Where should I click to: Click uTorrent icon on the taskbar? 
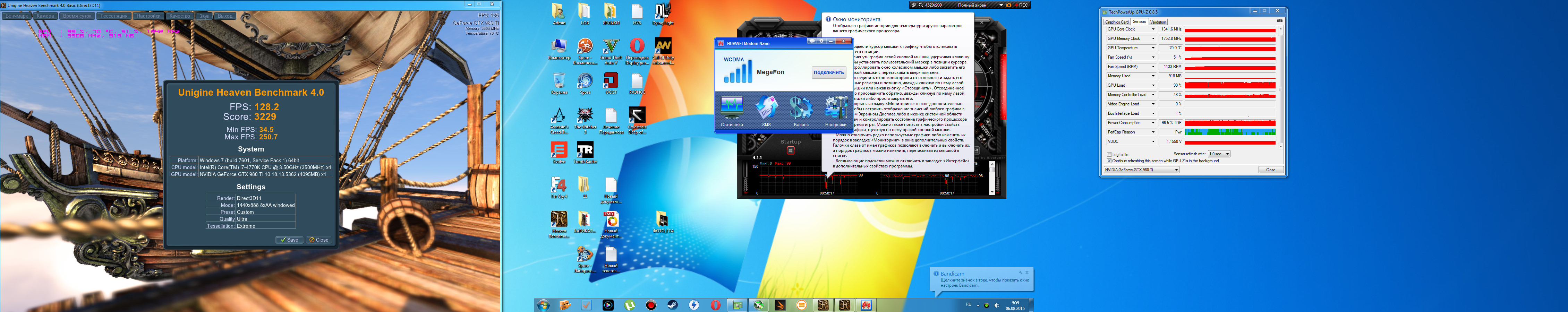(629, 305)
